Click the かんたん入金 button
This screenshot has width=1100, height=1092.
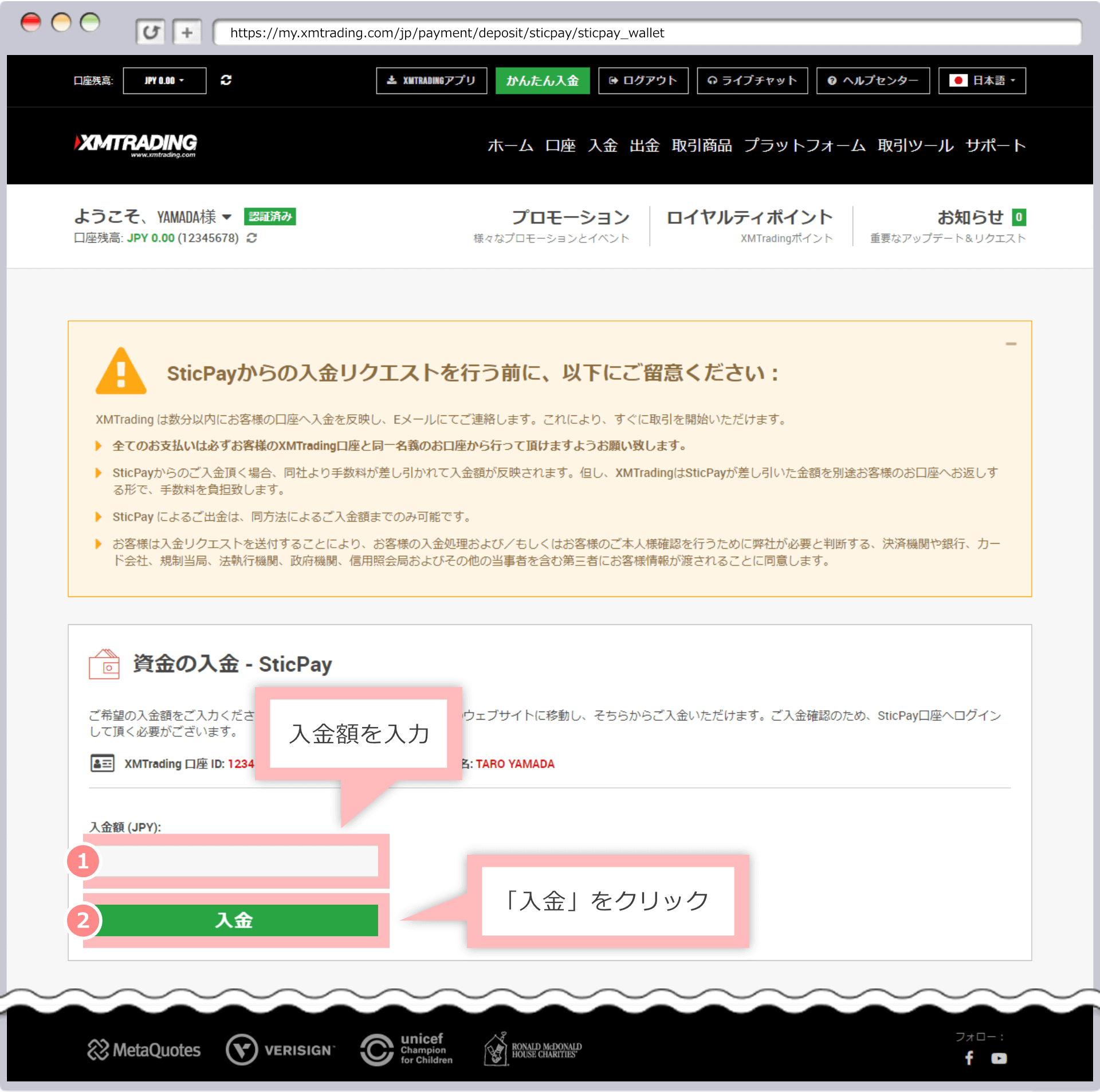(x=542, y=80)
